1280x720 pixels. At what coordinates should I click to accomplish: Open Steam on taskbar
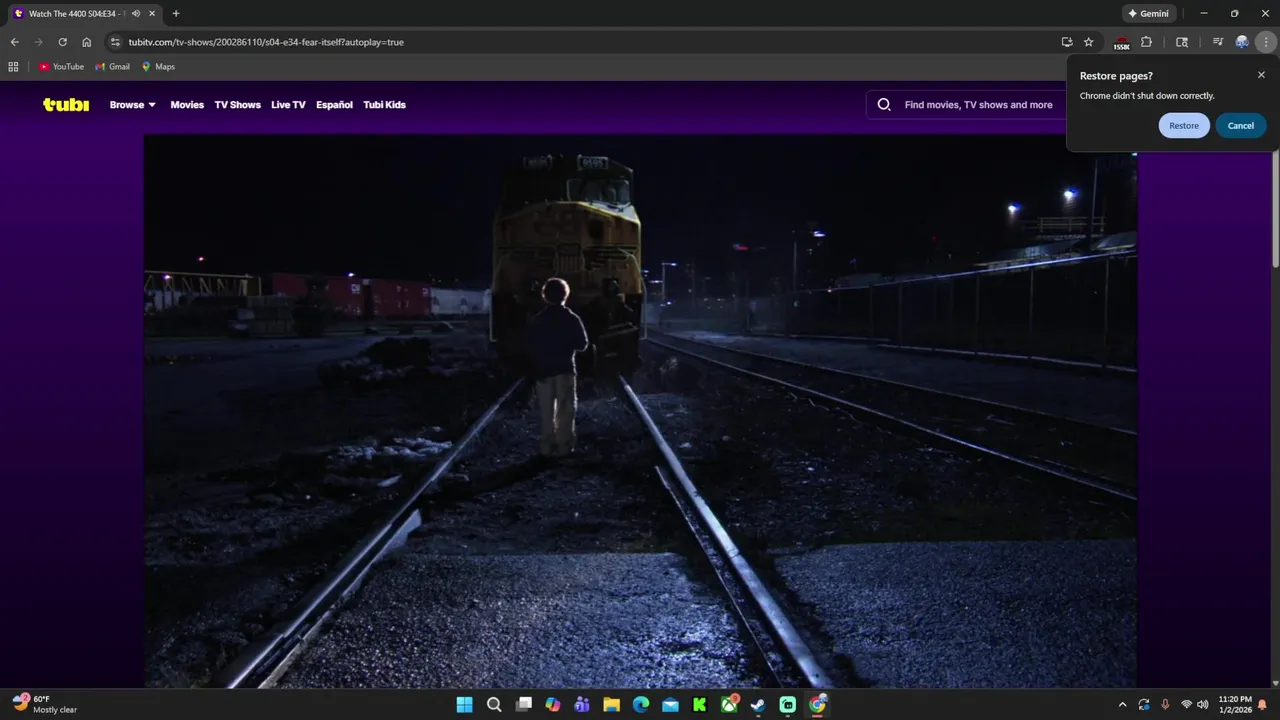click(x=758, y=704)
